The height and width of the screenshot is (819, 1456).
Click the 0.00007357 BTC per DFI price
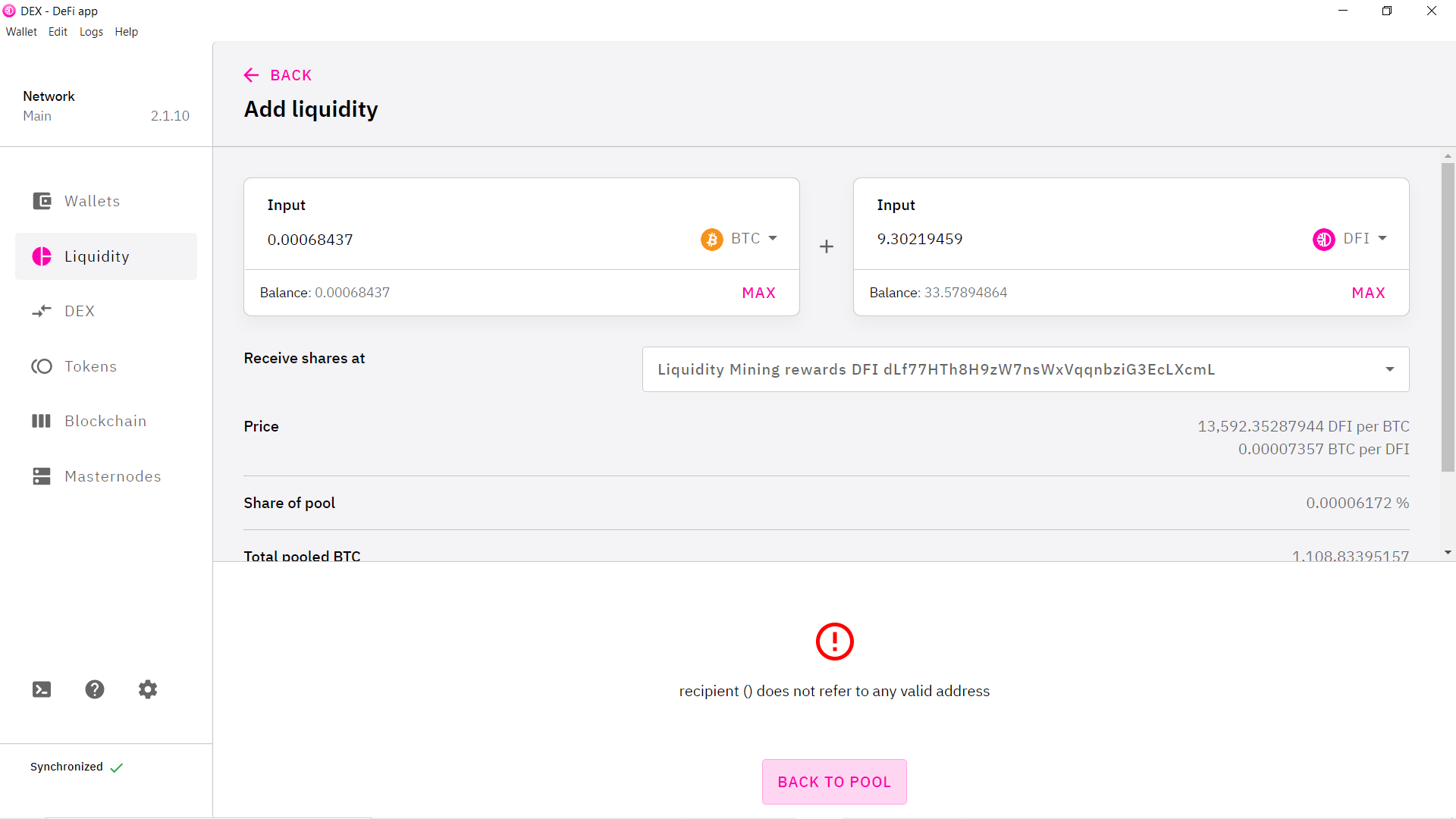[1323, 449]
